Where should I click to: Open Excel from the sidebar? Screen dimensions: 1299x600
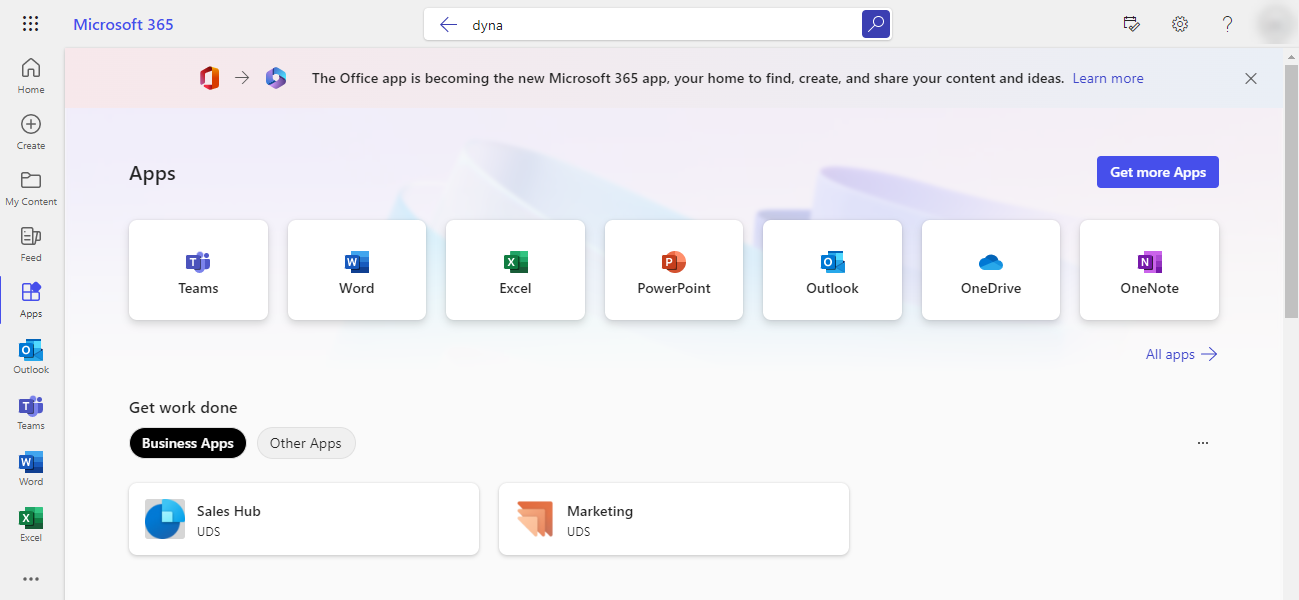pos(31,524)
